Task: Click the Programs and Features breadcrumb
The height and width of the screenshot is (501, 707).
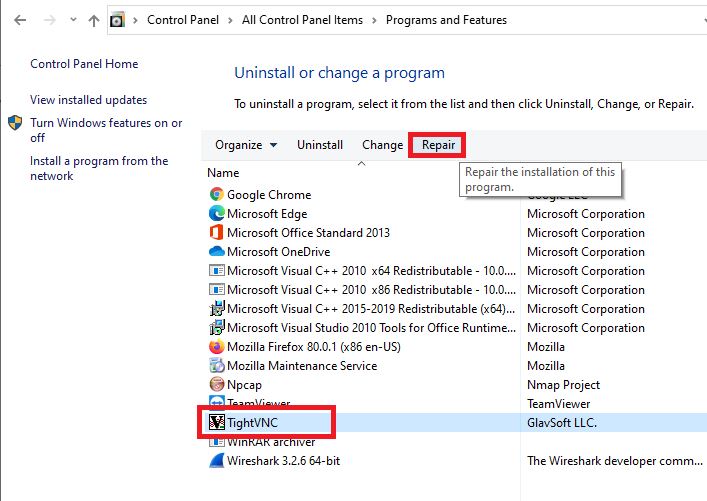Action: click(446, 20)
